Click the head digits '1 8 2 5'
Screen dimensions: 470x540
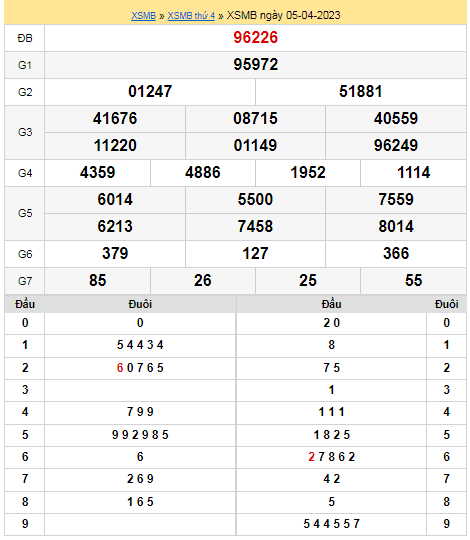tap(332, 435)
